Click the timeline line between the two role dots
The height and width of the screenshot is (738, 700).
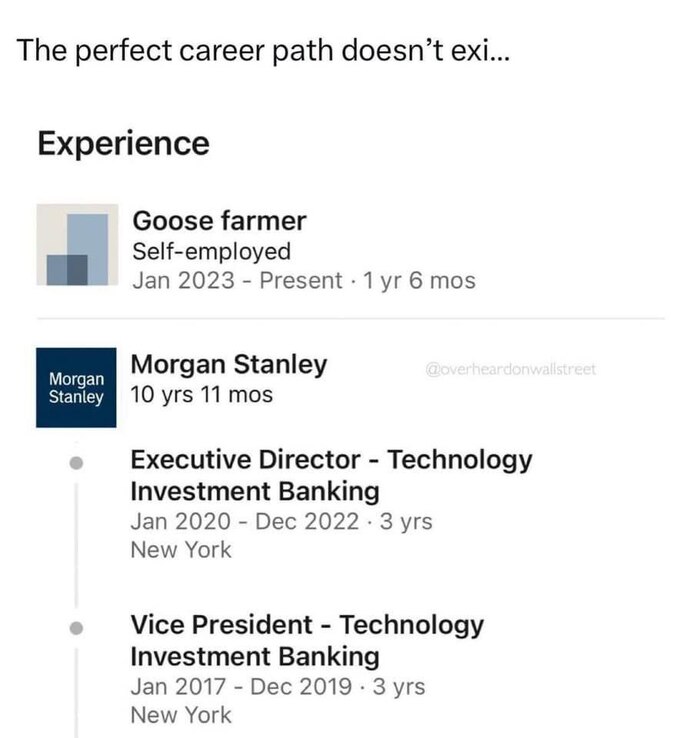point(76,547)
